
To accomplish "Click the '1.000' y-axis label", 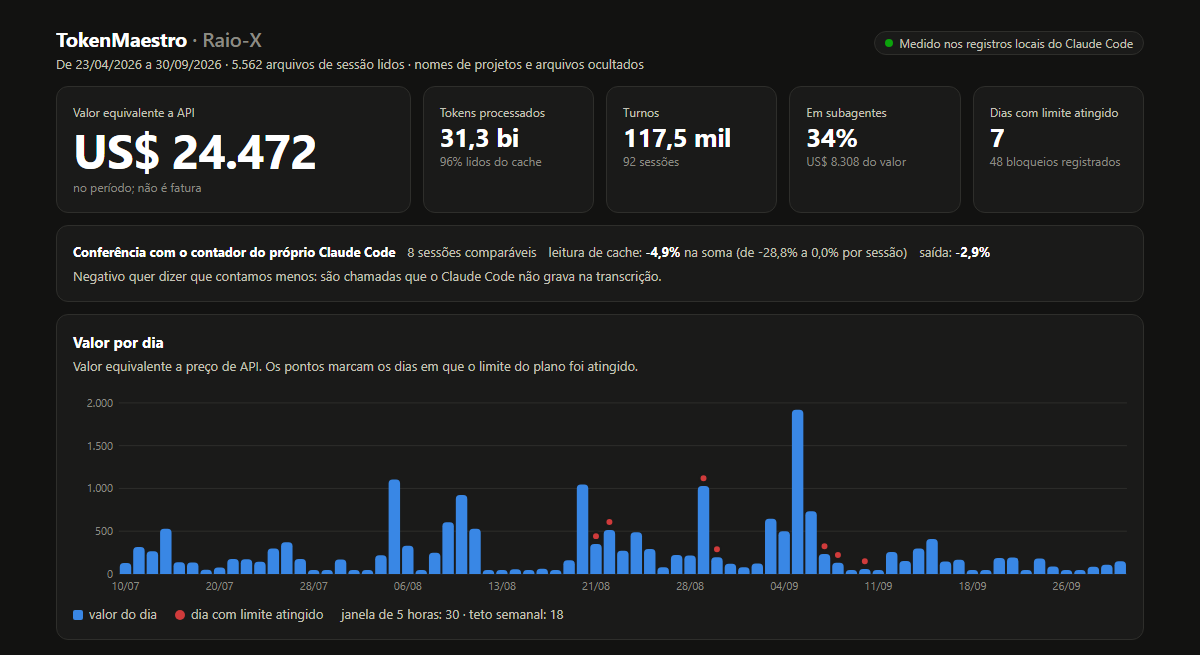I will click(x=100, y=488).
